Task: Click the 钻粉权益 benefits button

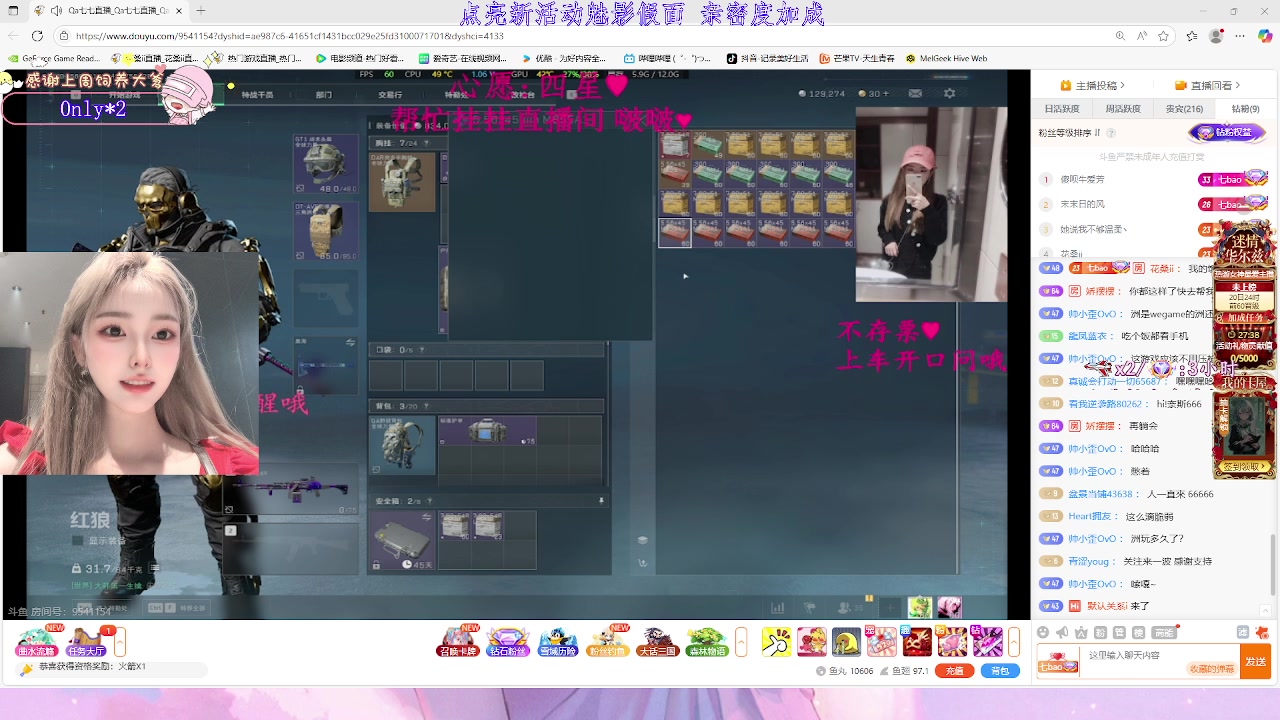Action: coord(1226,132)
